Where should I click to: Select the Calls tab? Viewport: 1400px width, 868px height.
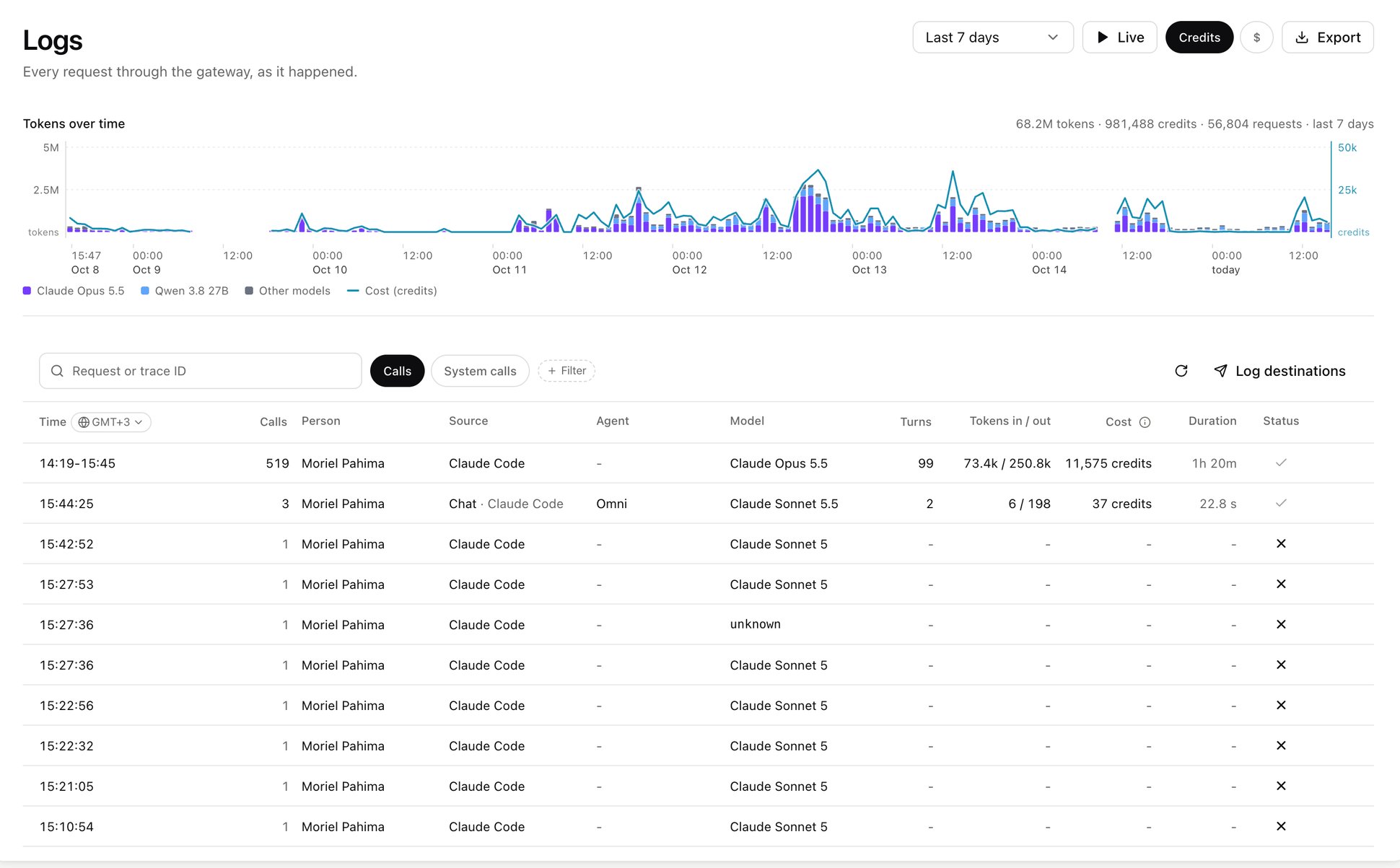coord(397,371)
